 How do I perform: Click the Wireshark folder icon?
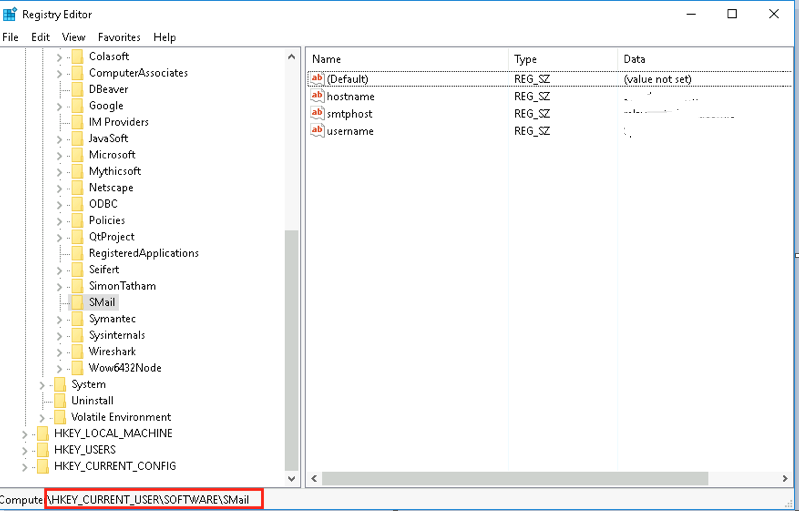click(x=76, y=352)
